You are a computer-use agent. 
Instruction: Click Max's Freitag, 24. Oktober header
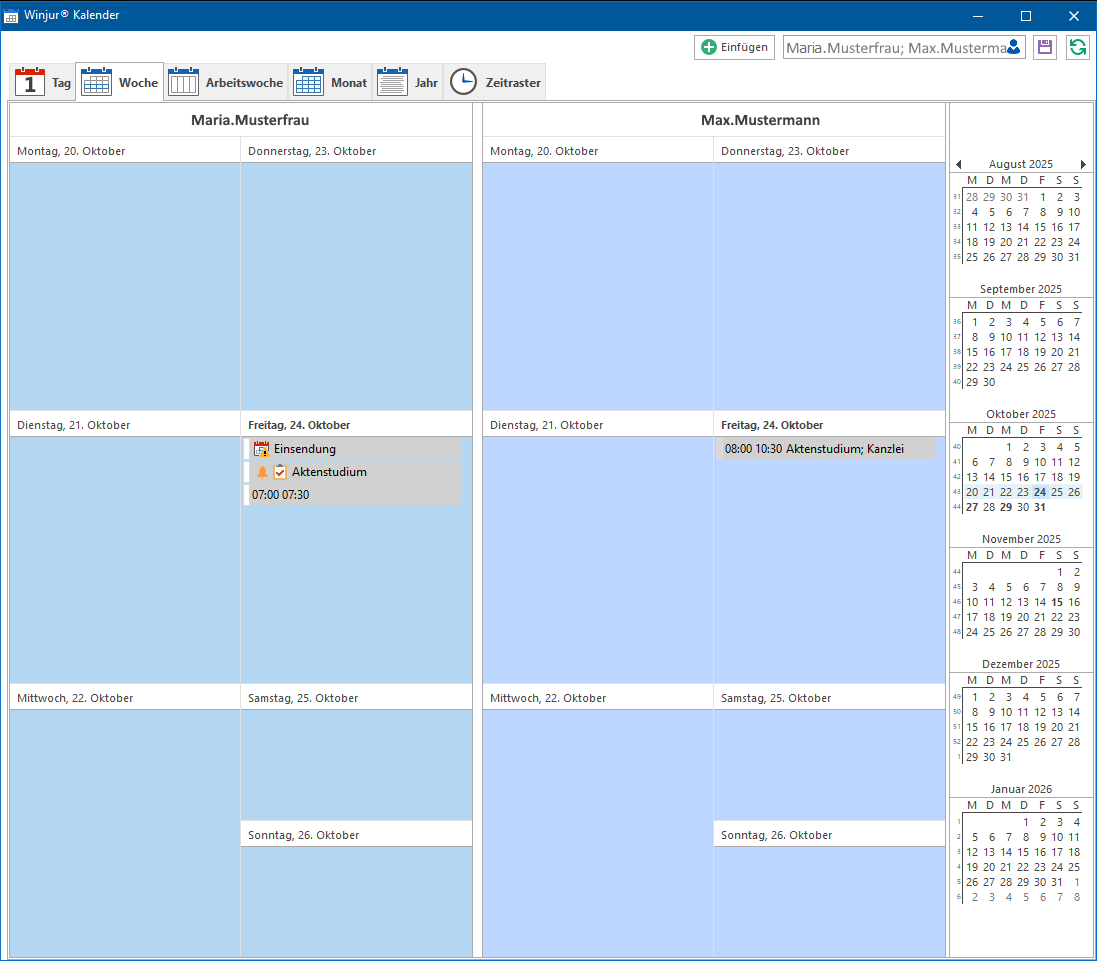[829, 425]
